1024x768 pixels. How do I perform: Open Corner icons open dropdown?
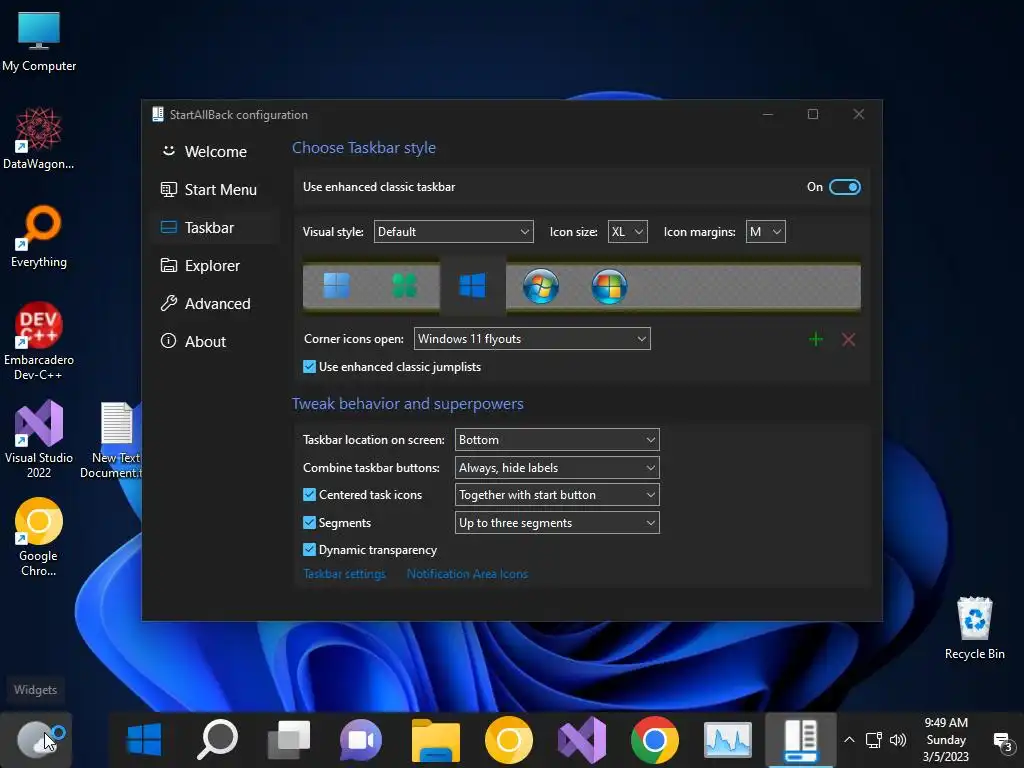[x=532, y=339]
